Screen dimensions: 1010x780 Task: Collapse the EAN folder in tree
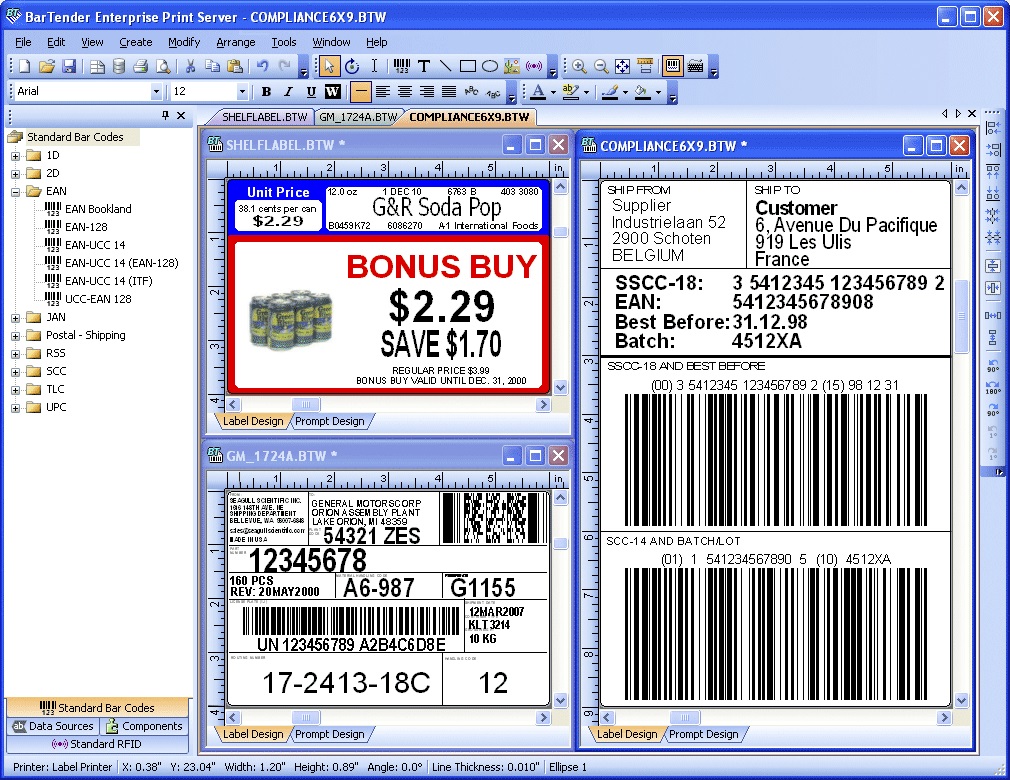coord(16,191)
